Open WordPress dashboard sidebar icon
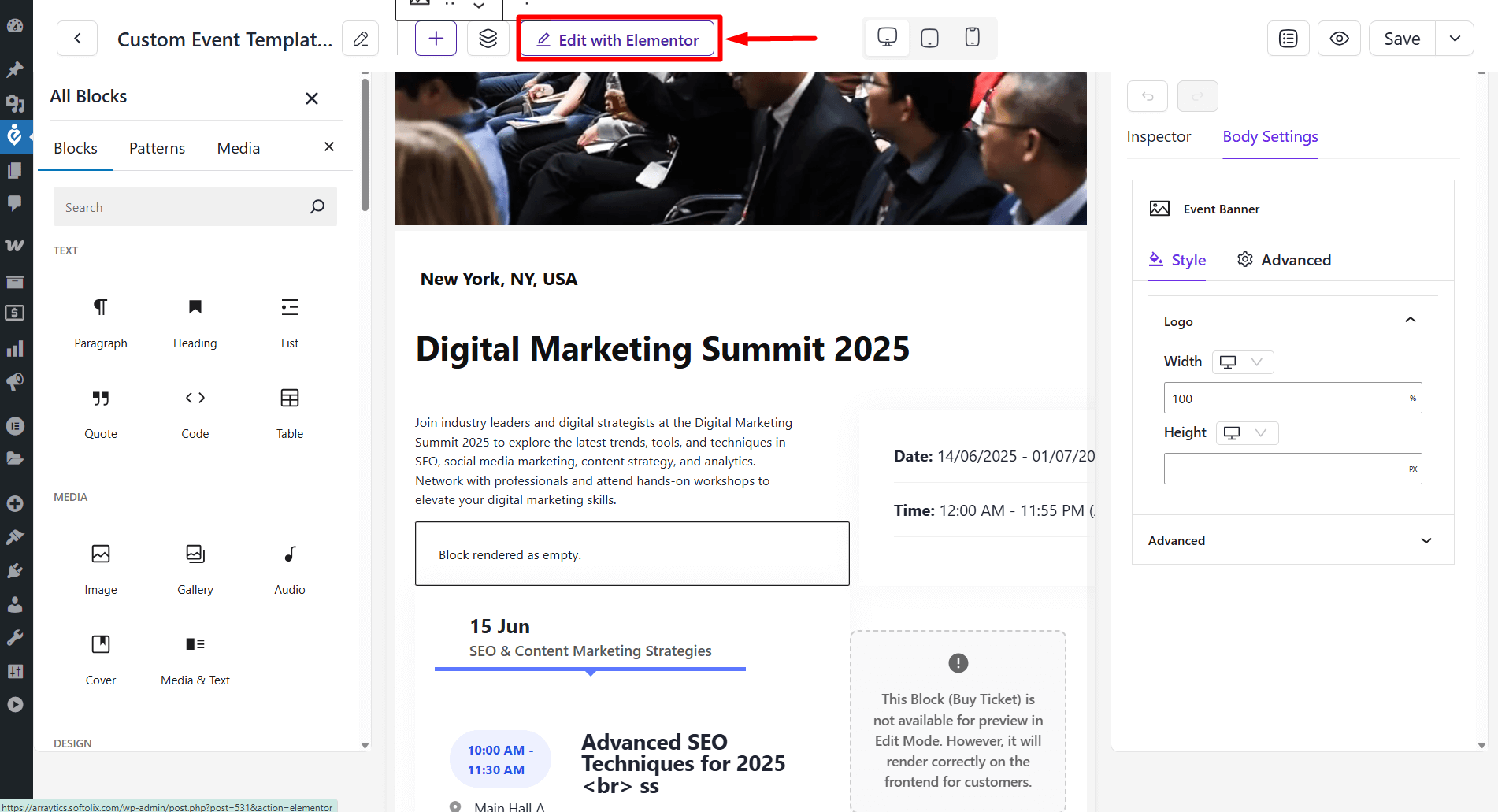This screenshot has height=812, width=1498. (x=15, y=24)
